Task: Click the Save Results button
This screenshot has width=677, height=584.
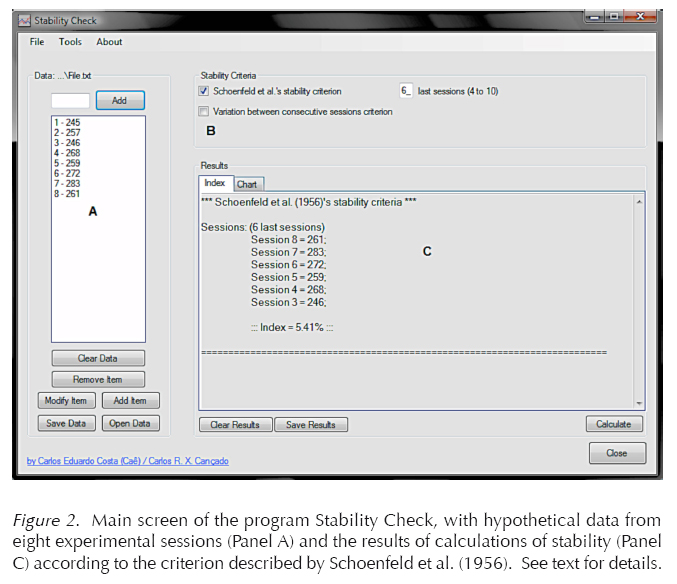Action: [x=311, y=425]
